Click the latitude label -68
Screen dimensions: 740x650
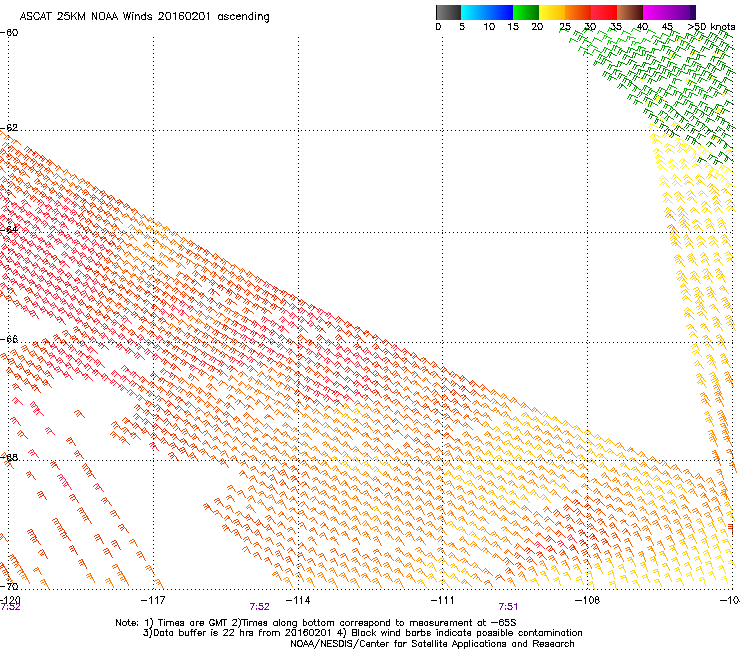pyautogui.click(x=9, y=458)
